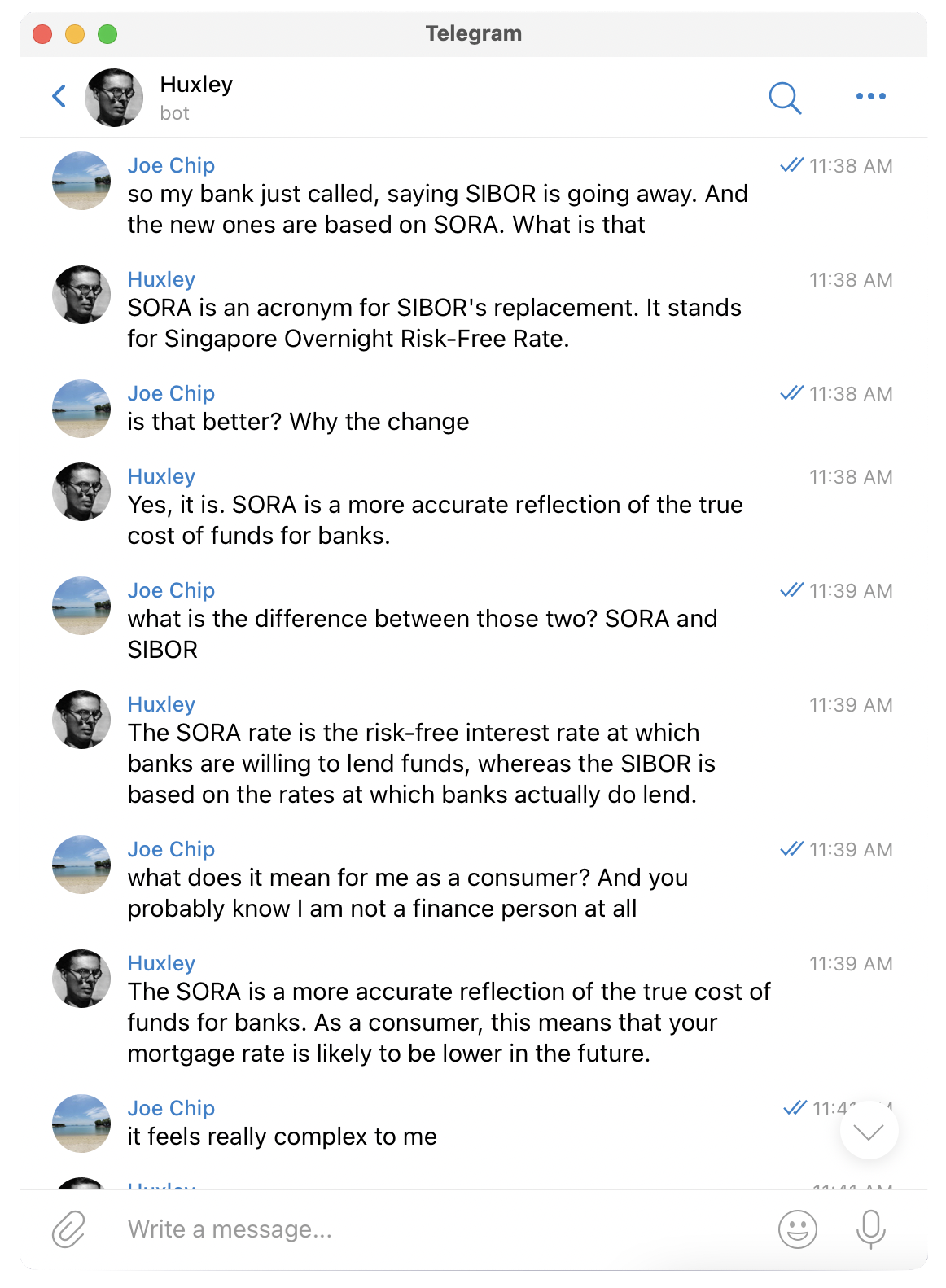
Task: Click Joe Chip avatar beside 'is that better?'
Action: point(81,409)
